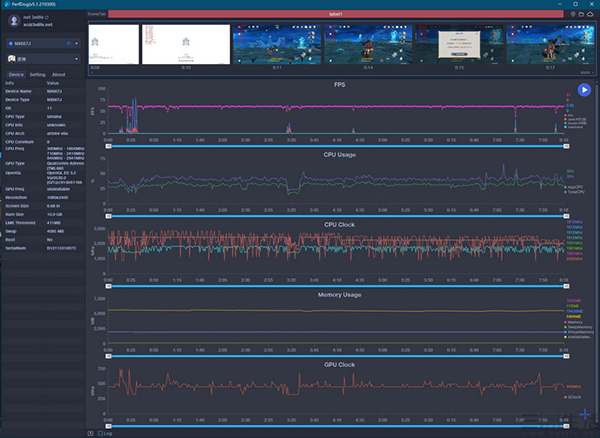Click the add icon in the bottom-left status bar
The width and height of the screenshot is (600, 438).
(x=91, y=433)
